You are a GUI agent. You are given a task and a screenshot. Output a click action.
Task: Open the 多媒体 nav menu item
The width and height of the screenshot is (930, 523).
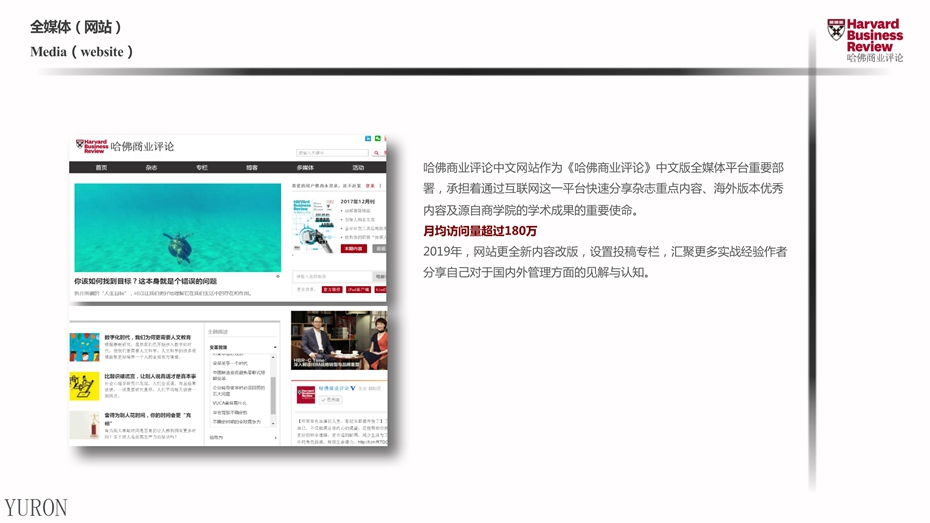coord(305,168)
